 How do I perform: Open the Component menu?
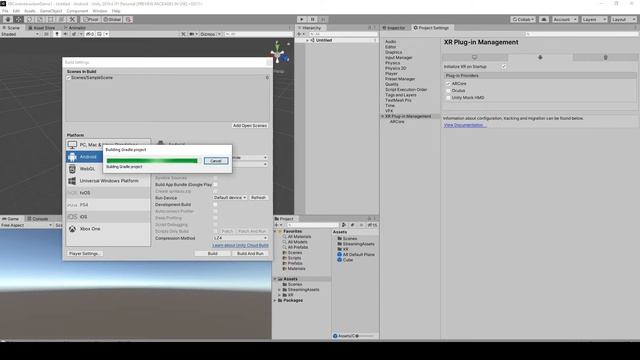[x=77, y=11]
